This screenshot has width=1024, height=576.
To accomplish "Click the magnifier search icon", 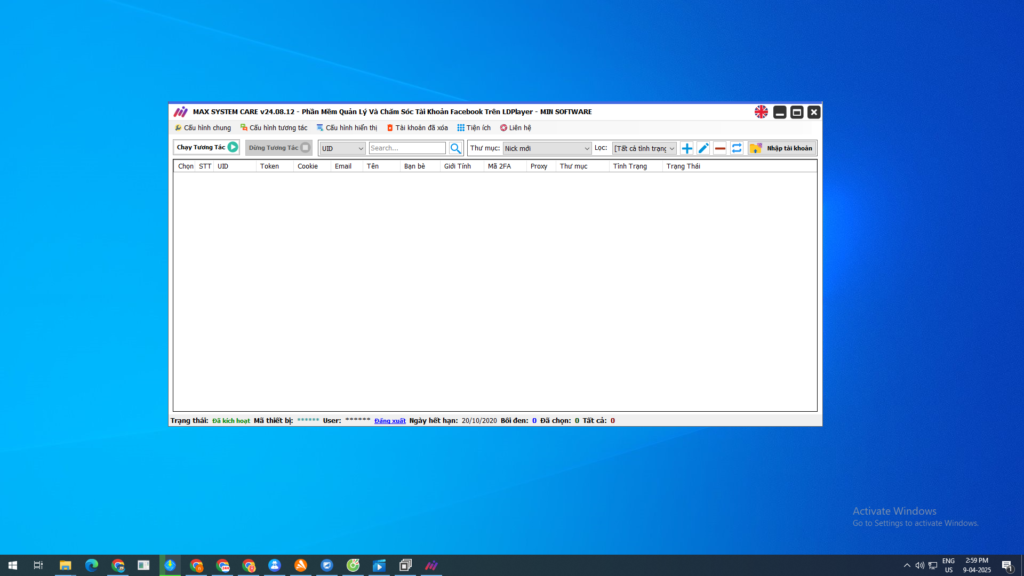I will click(456, 147).
